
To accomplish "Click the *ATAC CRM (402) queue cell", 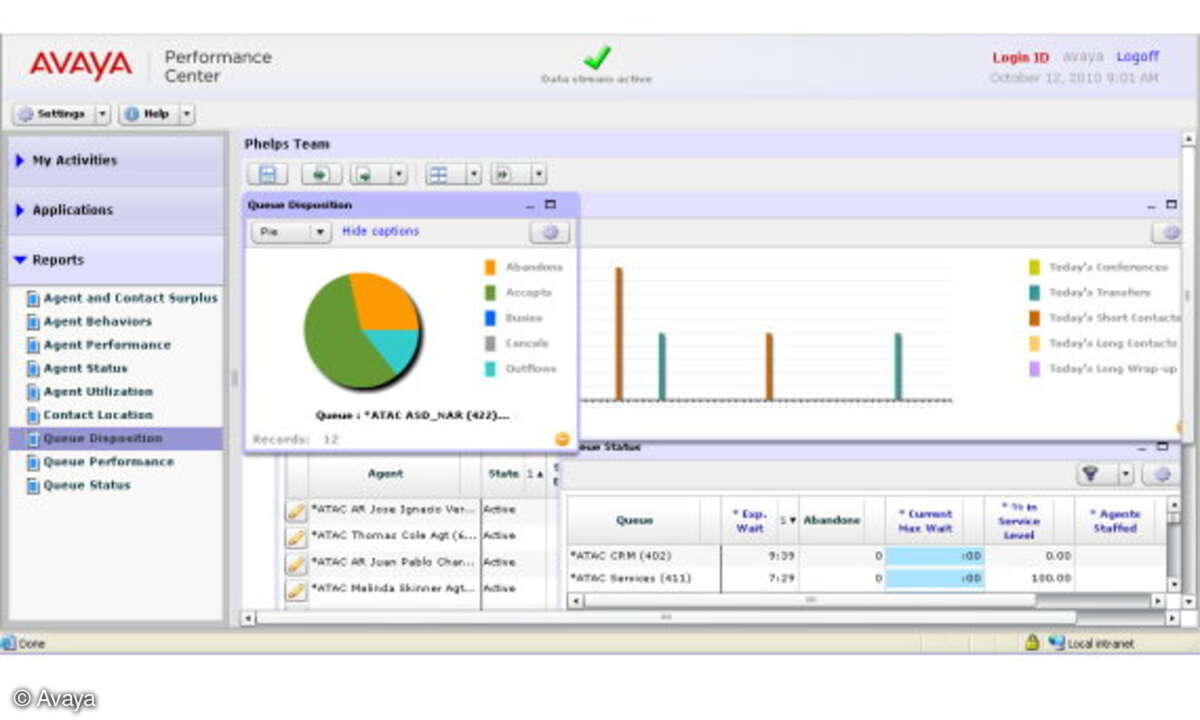I will point(644,555).
